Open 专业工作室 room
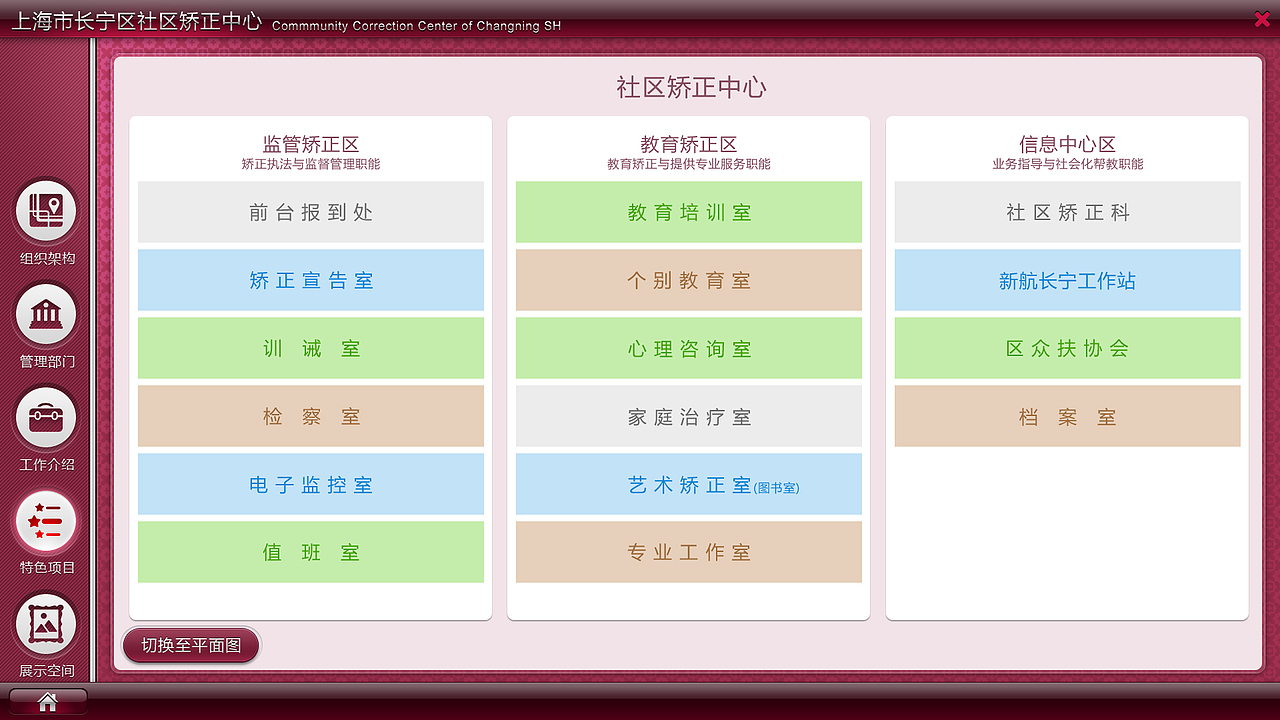 (689, 552)
